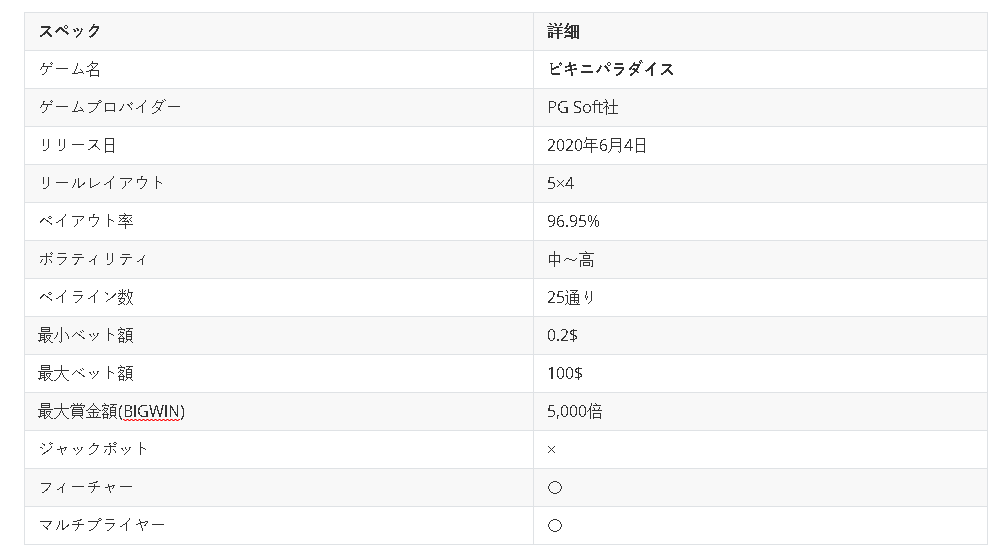Click the 中～高 volatility value

click(x=571, y=259)
